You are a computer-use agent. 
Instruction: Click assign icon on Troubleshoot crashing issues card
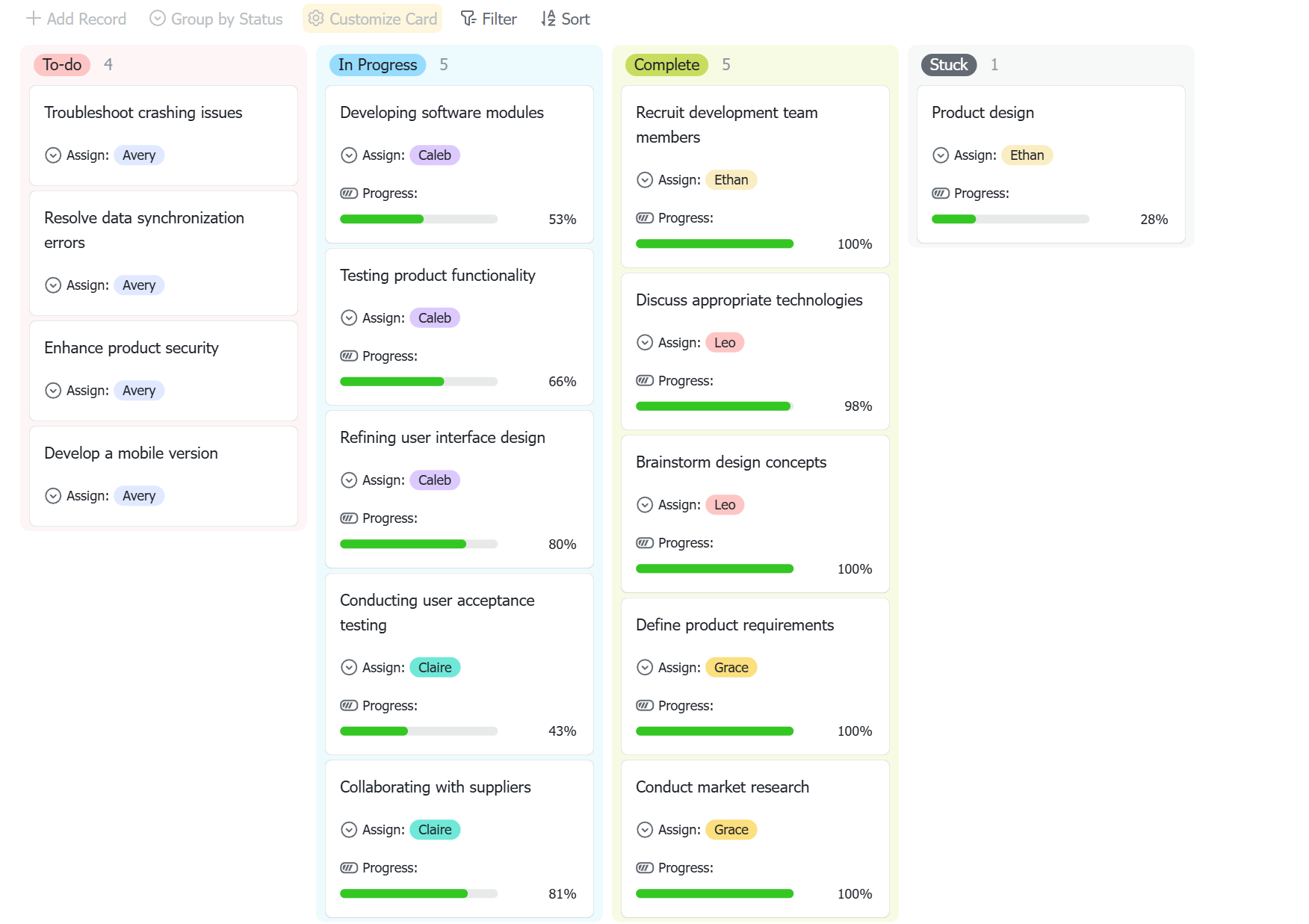pyautogui.click(x=53, y=155)
